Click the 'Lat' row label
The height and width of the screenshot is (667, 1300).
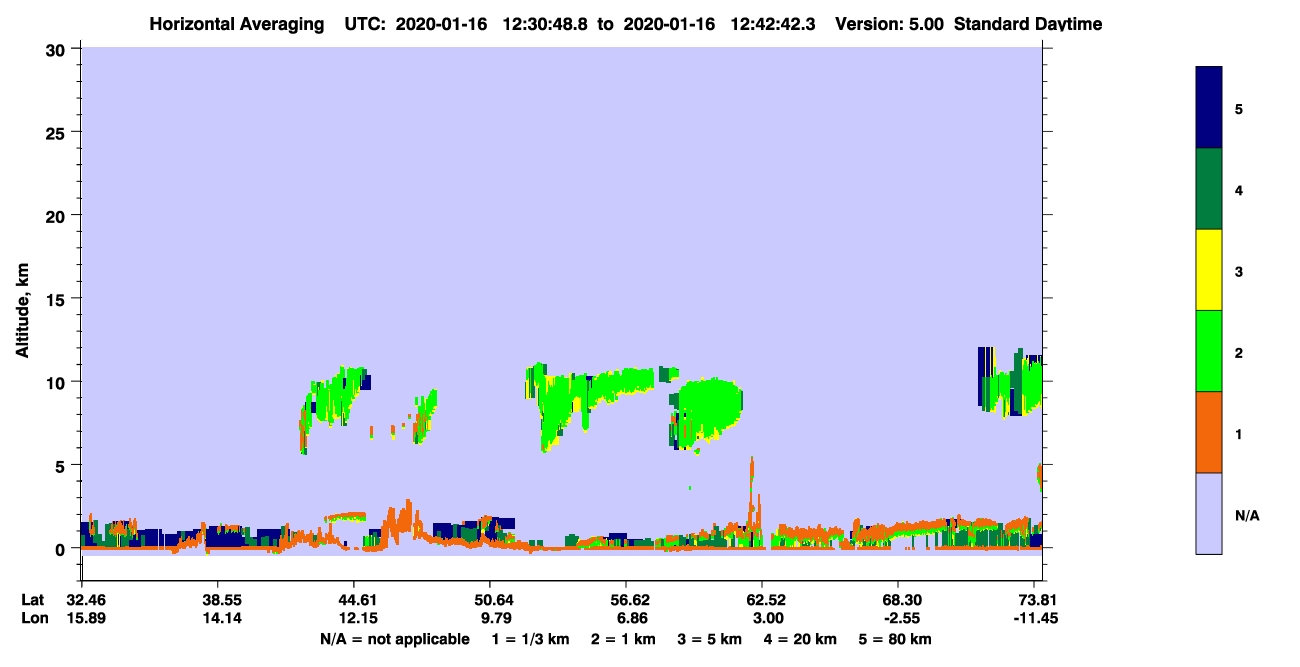pos(34,600)
